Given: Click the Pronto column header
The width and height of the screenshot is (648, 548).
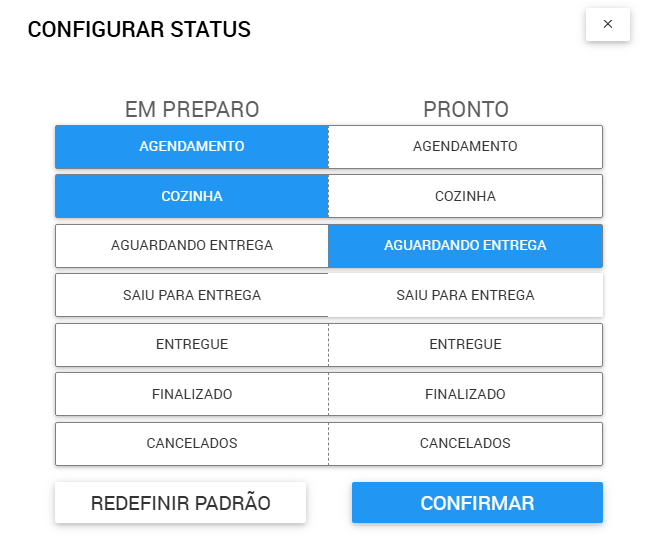Looking at the screenshot, I should point(466,109).
